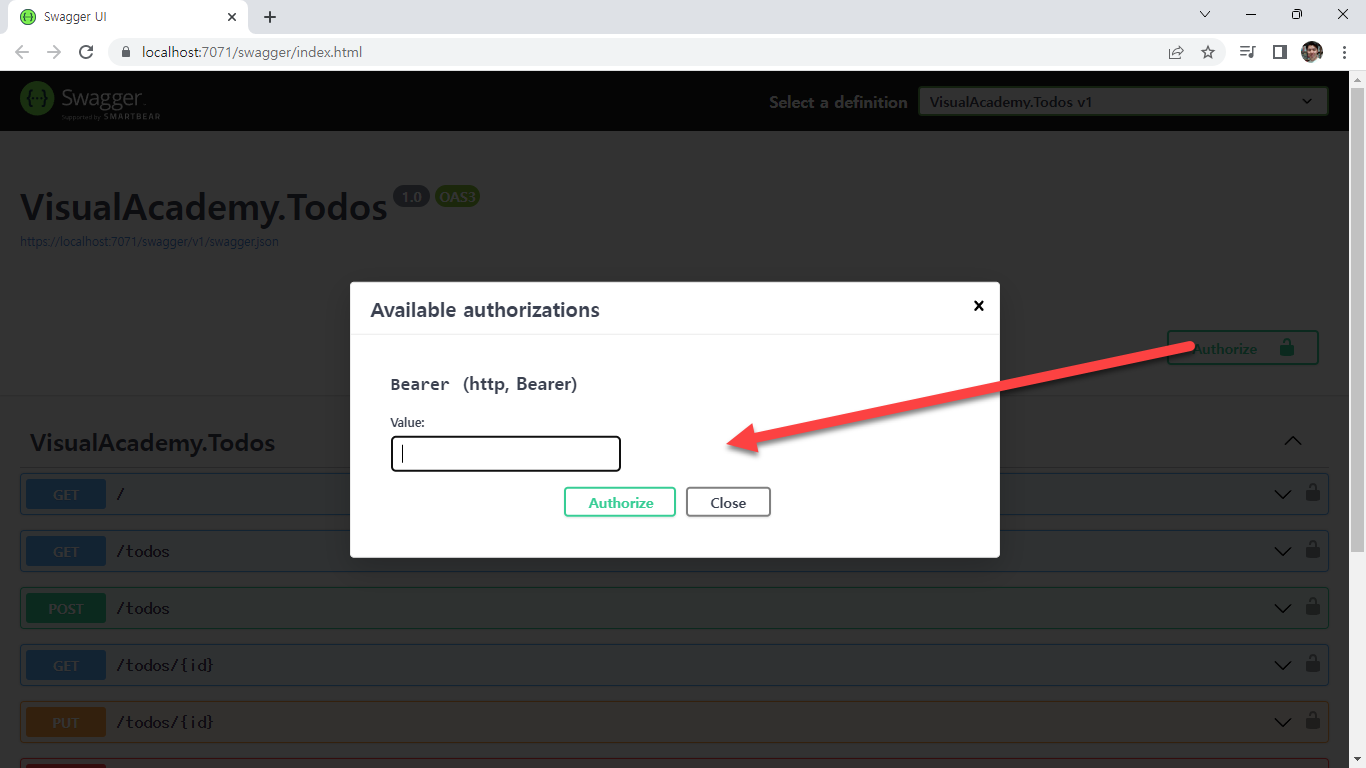Click the share page icon in address bar
Image resolution: width=1366 pixels, height=768 pixels.
[x=1176, y=52]
